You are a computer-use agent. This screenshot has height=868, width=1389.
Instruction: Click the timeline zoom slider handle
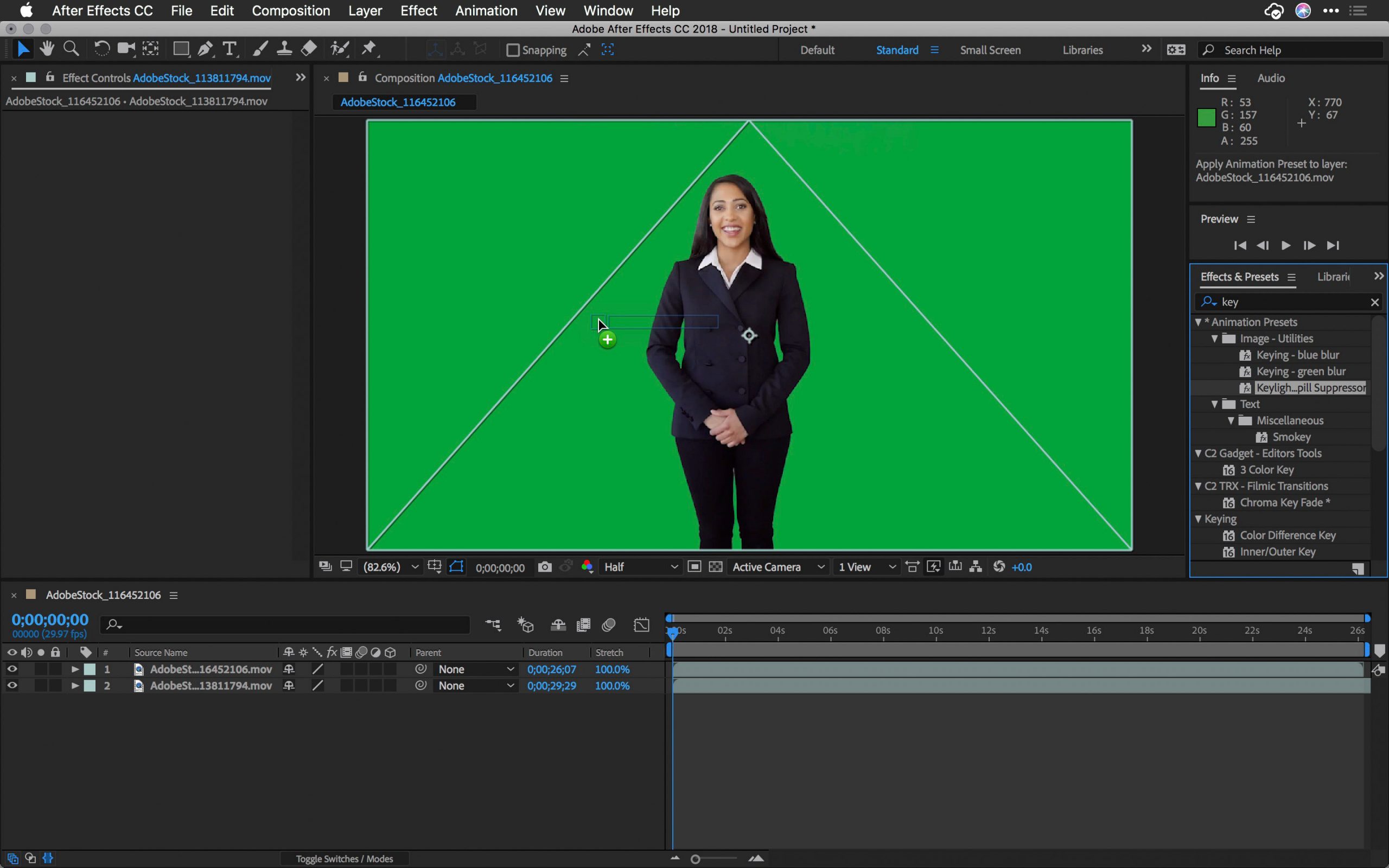[695, 859]
